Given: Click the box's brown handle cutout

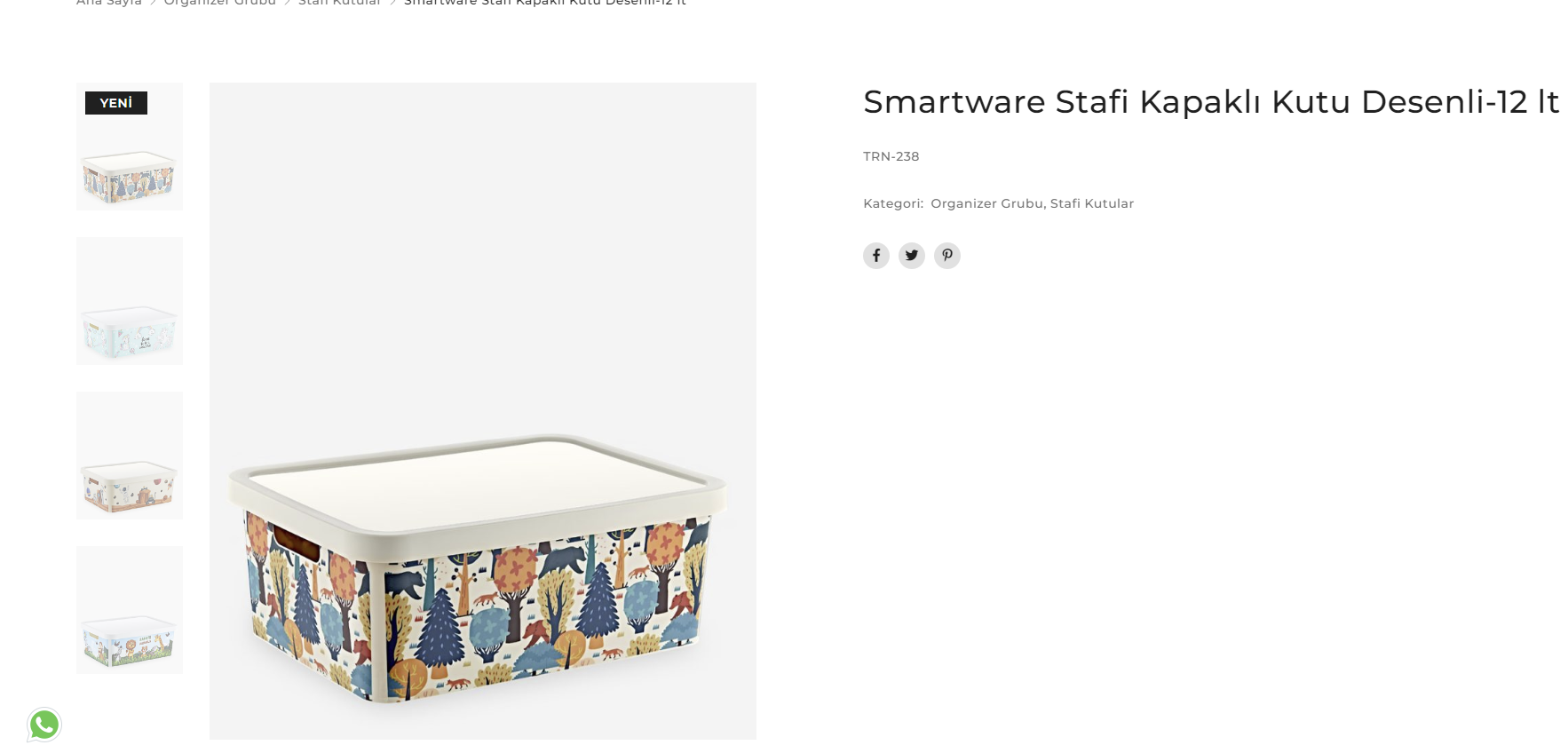Looking at the screenshot, I should (x=297, y=542).
